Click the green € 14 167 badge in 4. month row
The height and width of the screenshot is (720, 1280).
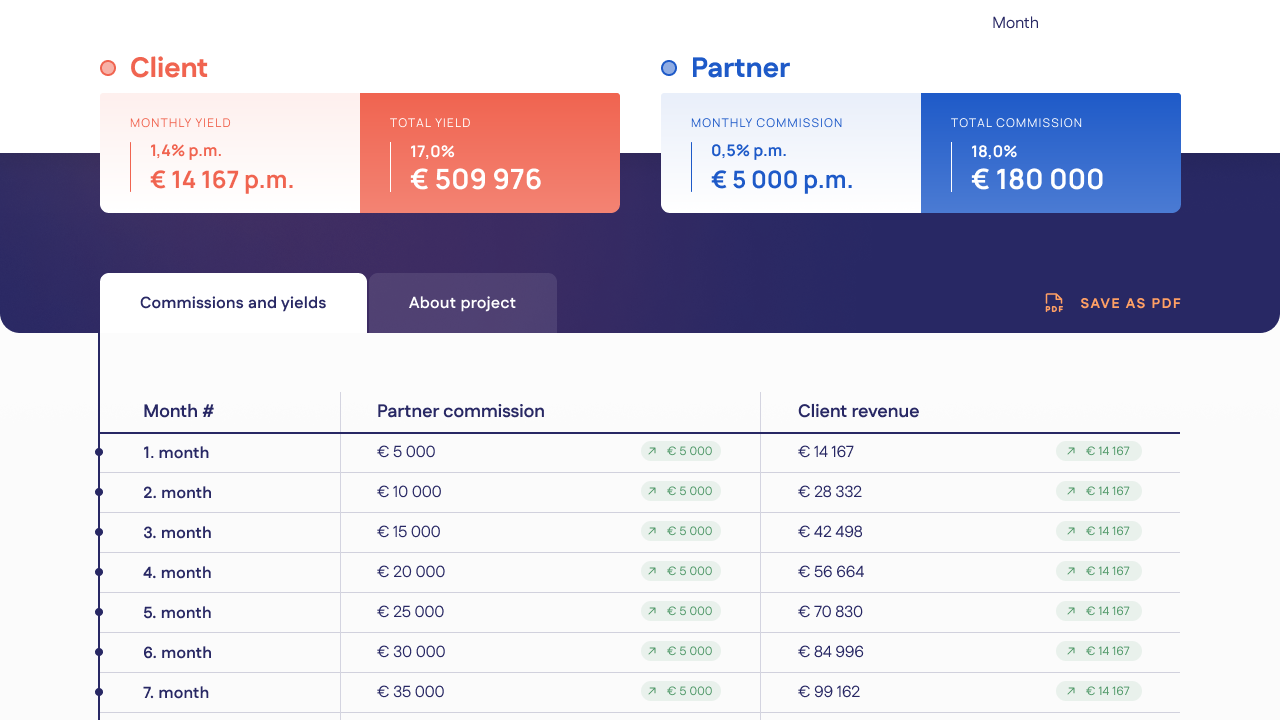tap(1099, 571)
